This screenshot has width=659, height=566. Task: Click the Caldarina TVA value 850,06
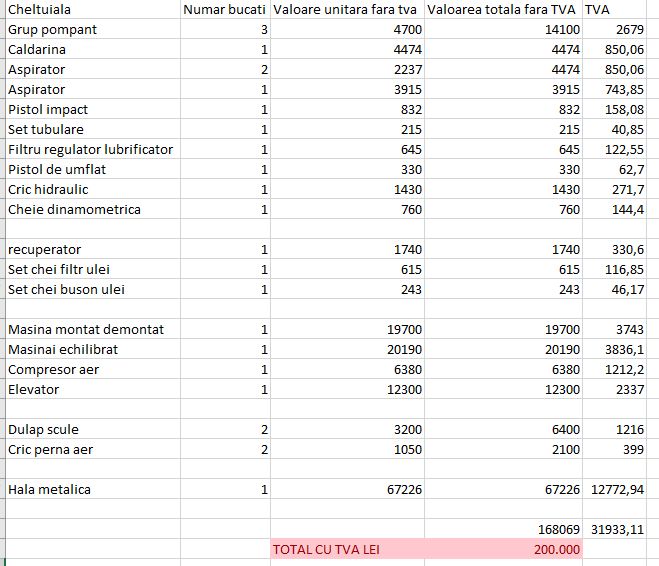tap(614, 49)
